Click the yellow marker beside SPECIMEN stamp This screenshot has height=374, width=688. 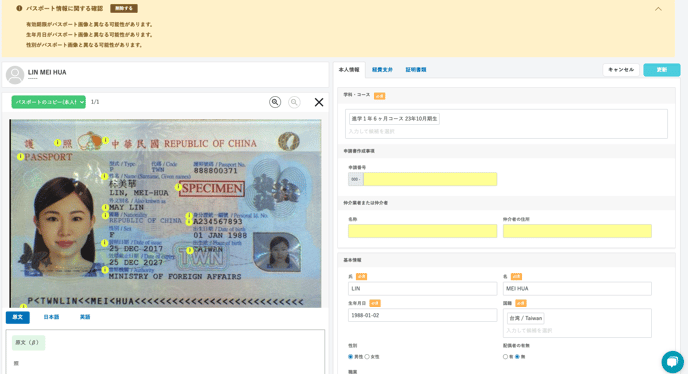178,187
